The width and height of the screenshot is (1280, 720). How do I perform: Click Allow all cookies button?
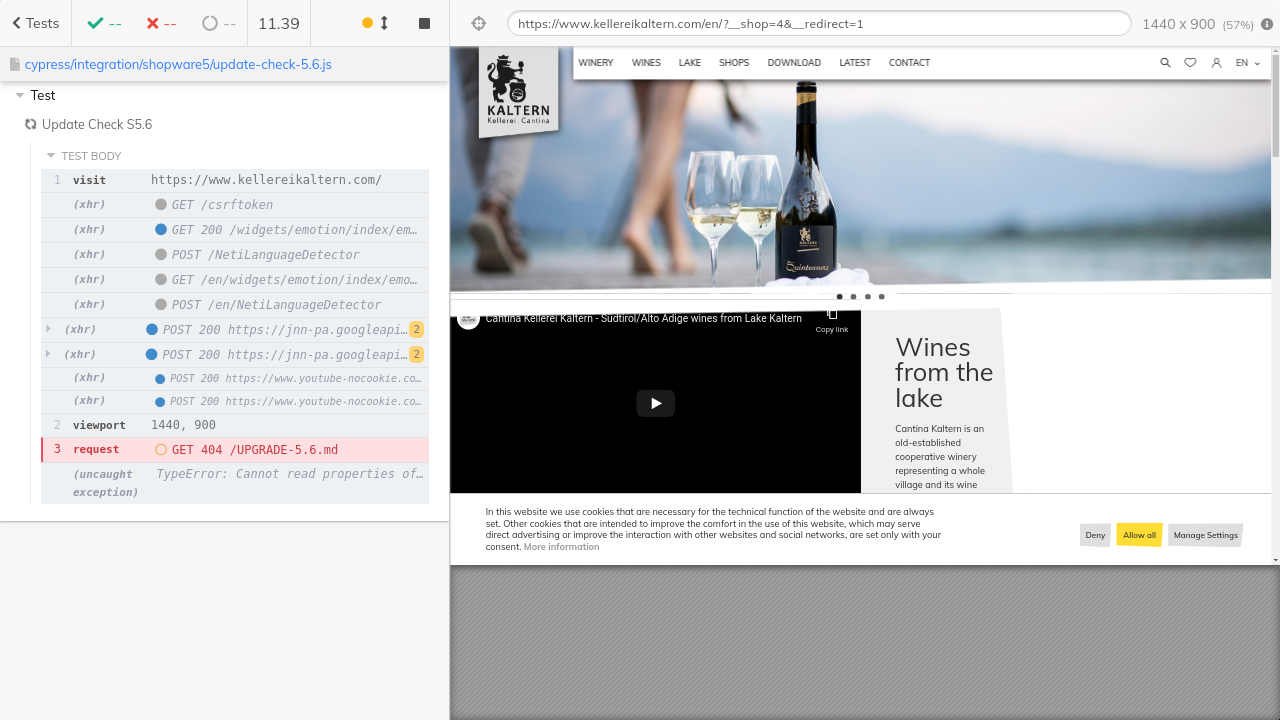coord(1139,535)
